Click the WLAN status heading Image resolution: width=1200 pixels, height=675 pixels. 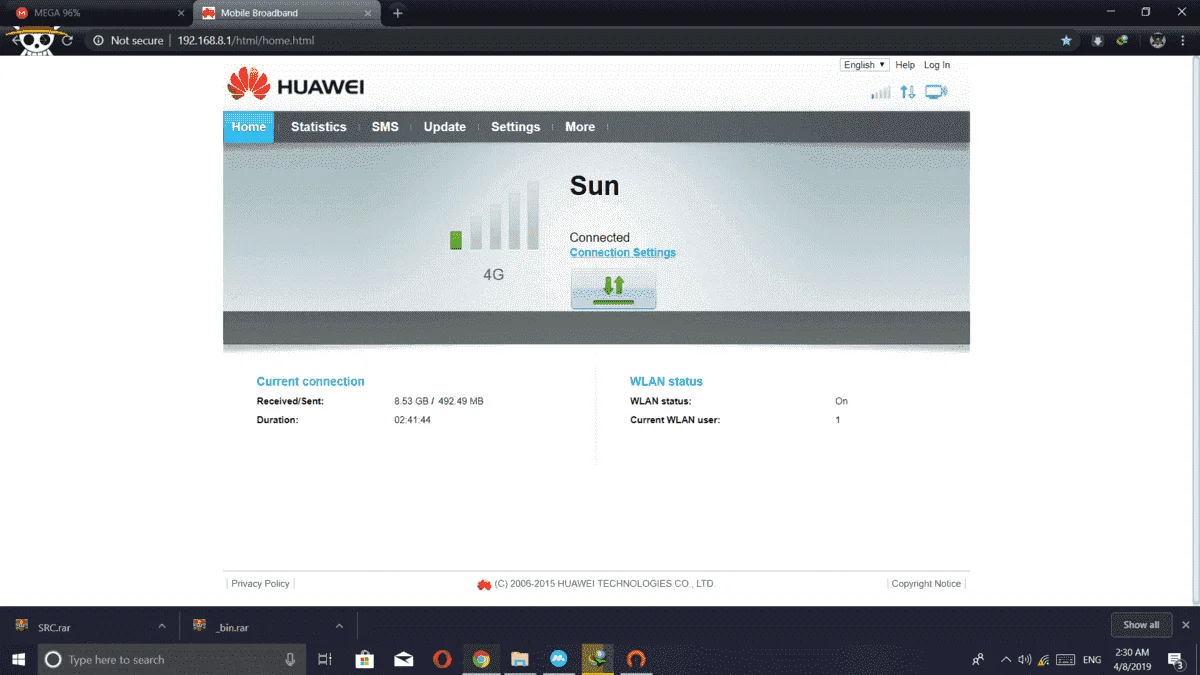[666, 382]
